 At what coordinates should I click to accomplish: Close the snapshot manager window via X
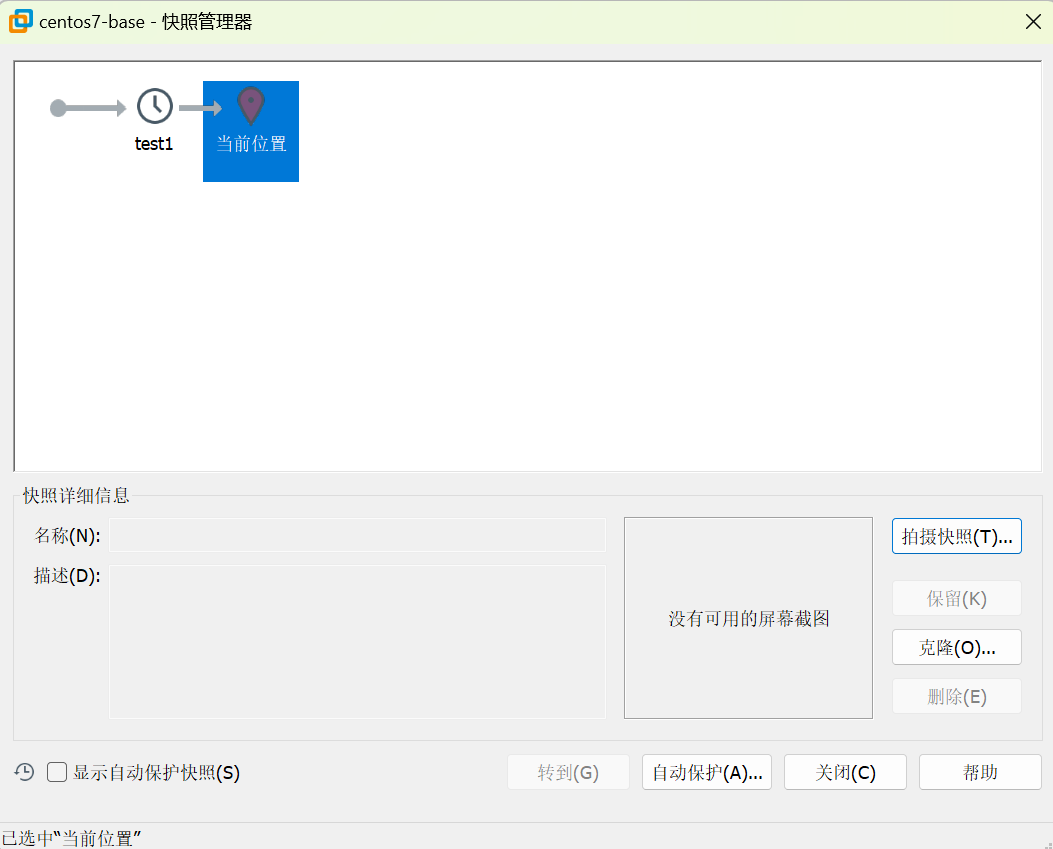pos(1033,21)
